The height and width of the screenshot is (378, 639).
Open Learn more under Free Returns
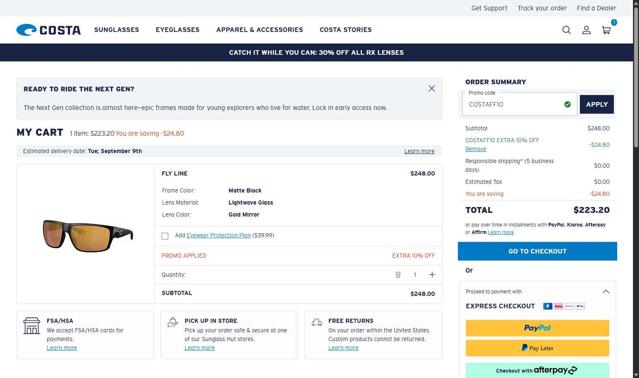[x=344, y=348]
